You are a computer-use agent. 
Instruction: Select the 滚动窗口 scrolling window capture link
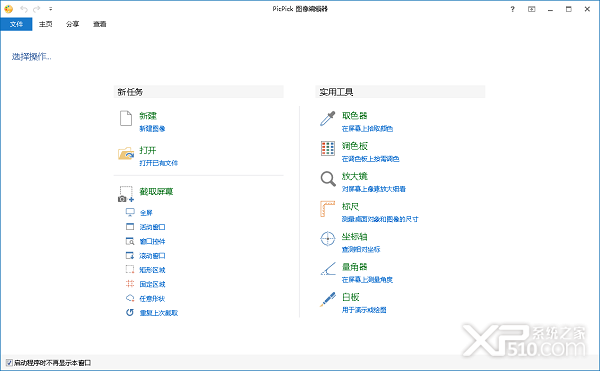(152, 255)
